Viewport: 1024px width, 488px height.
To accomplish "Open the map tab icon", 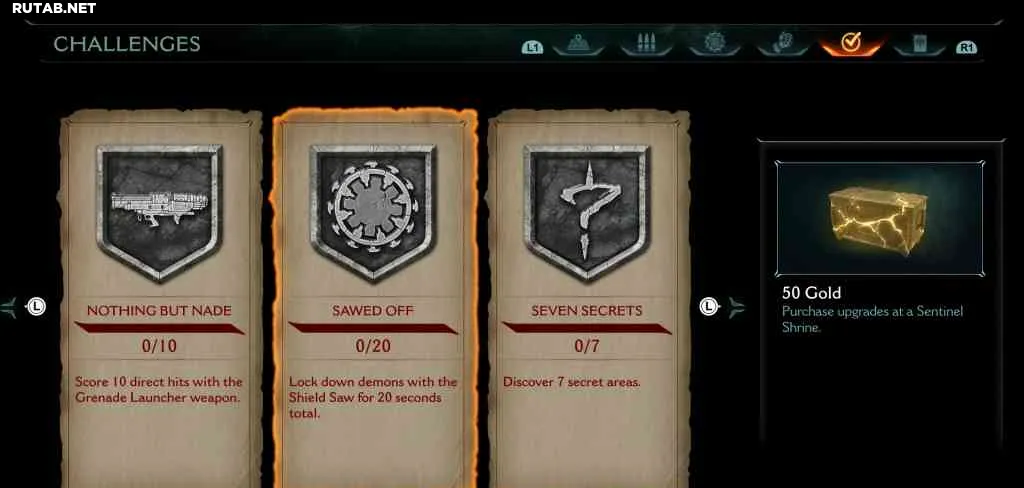I will point(578,44).
